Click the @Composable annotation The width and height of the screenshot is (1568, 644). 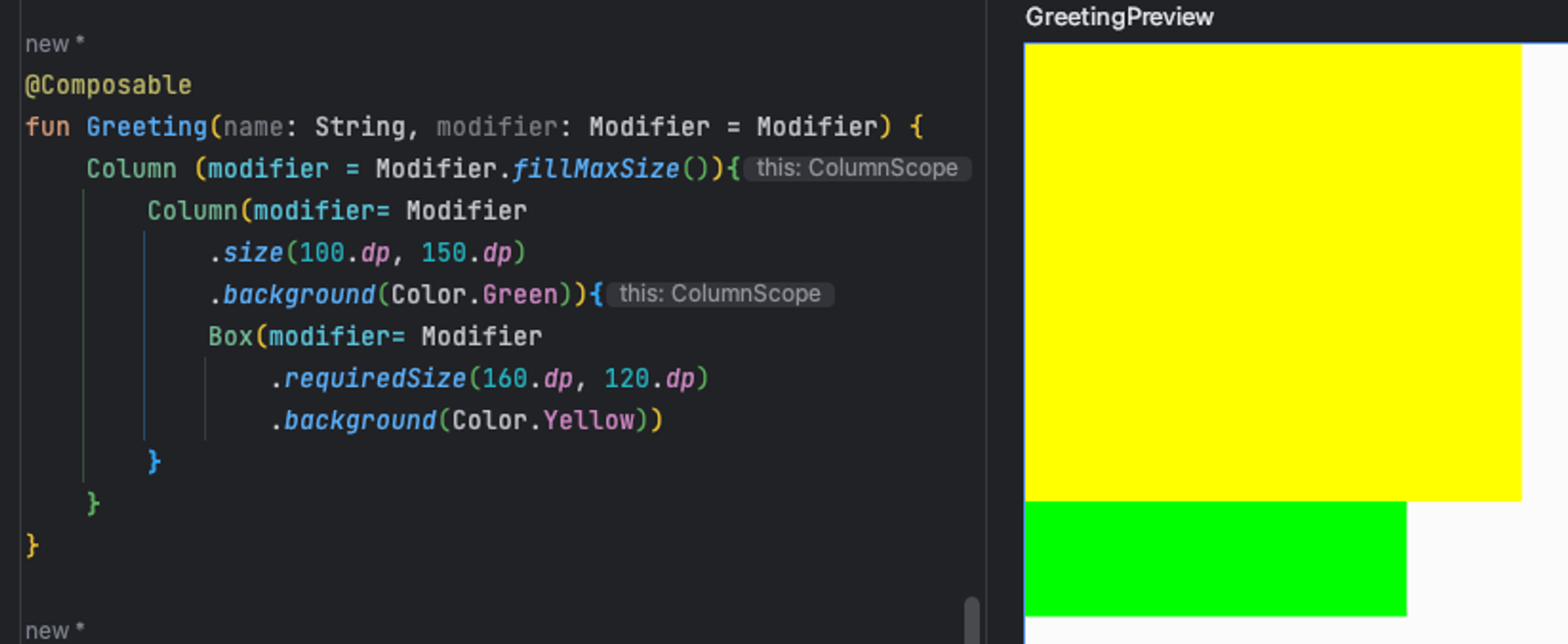coord(108,85)
